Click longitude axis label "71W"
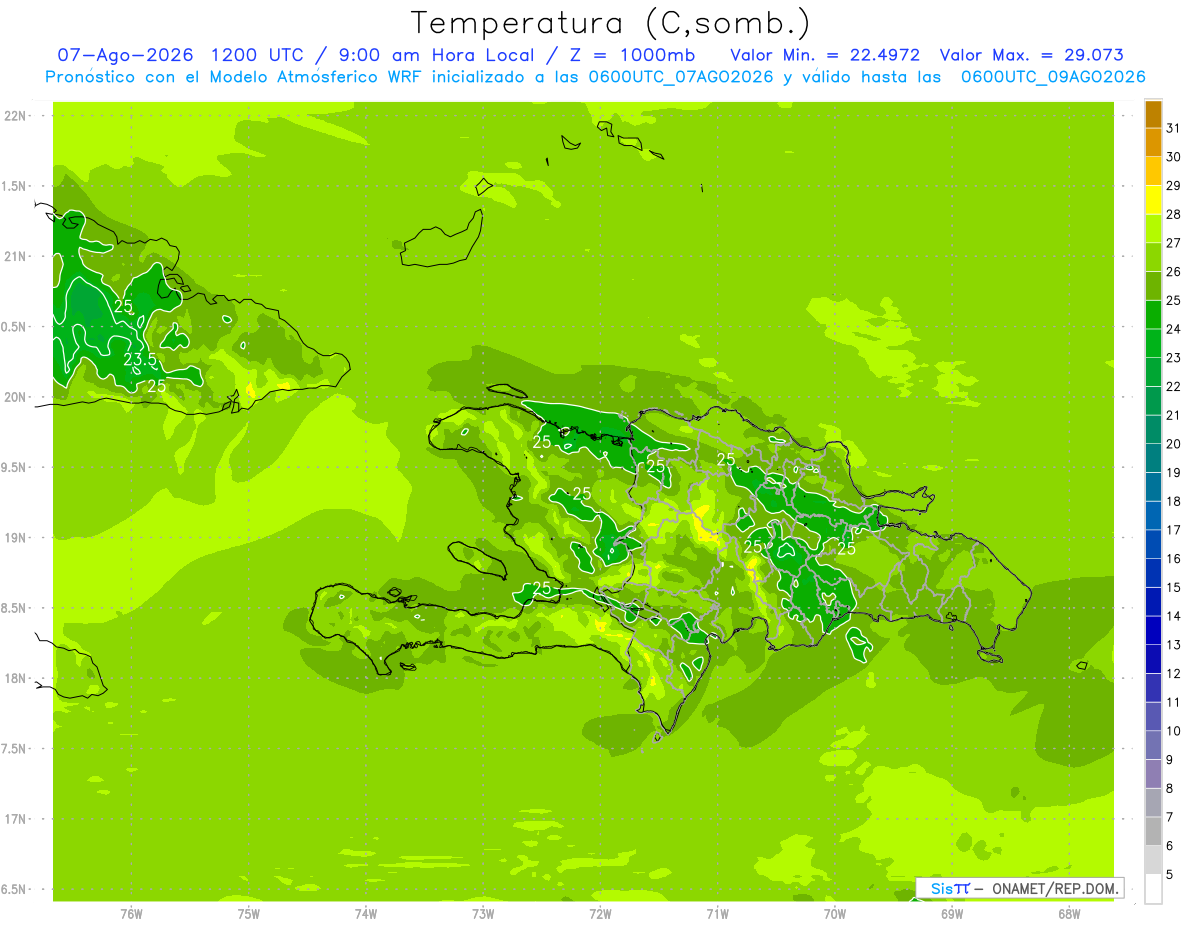 click(718, 913)
